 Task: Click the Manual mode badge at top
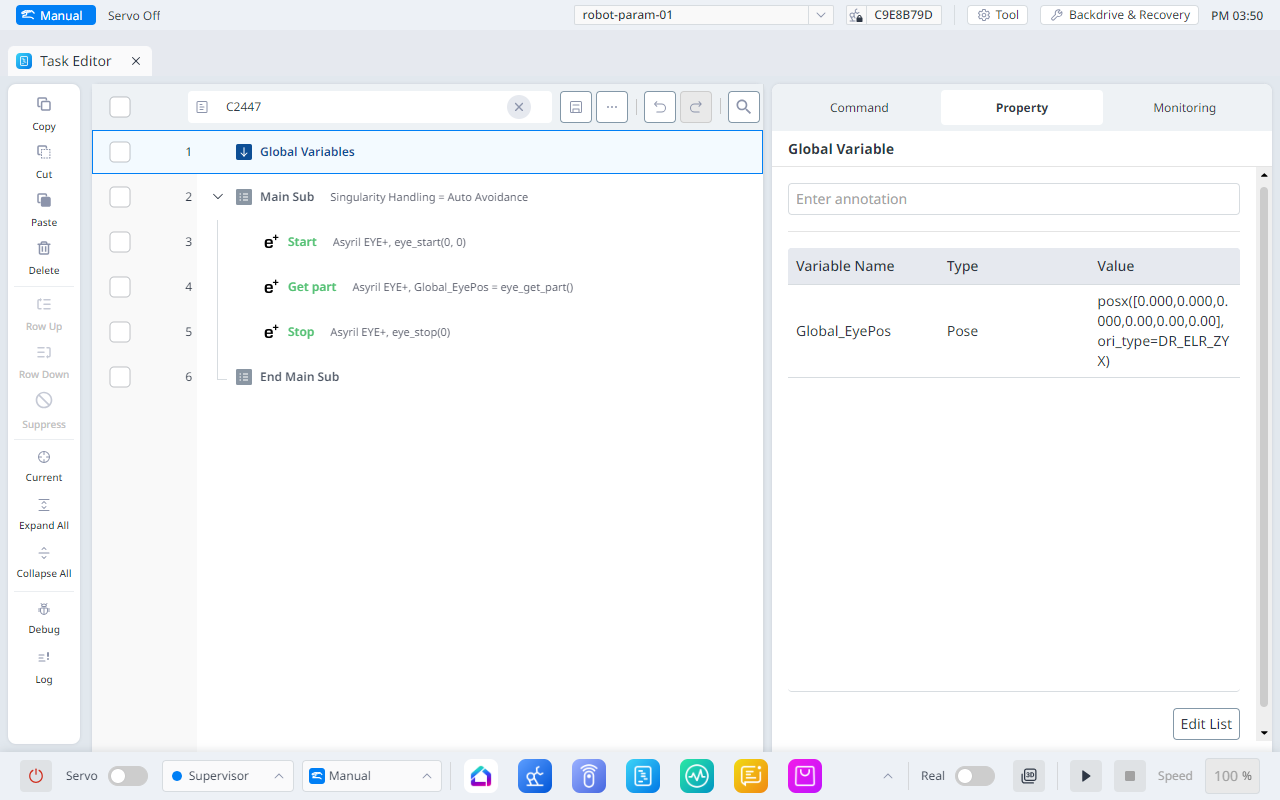click(55, 15)
